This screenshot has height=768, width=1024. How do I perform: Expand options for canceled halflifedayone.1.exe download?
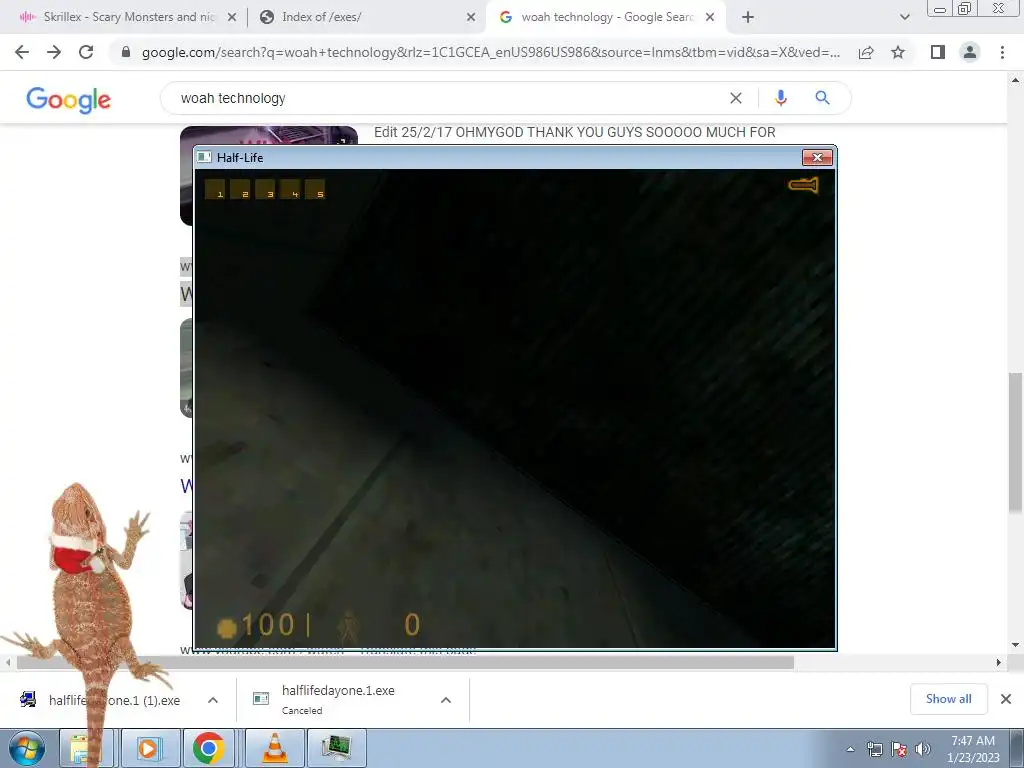pyautogui.click(x=446, y=700)
